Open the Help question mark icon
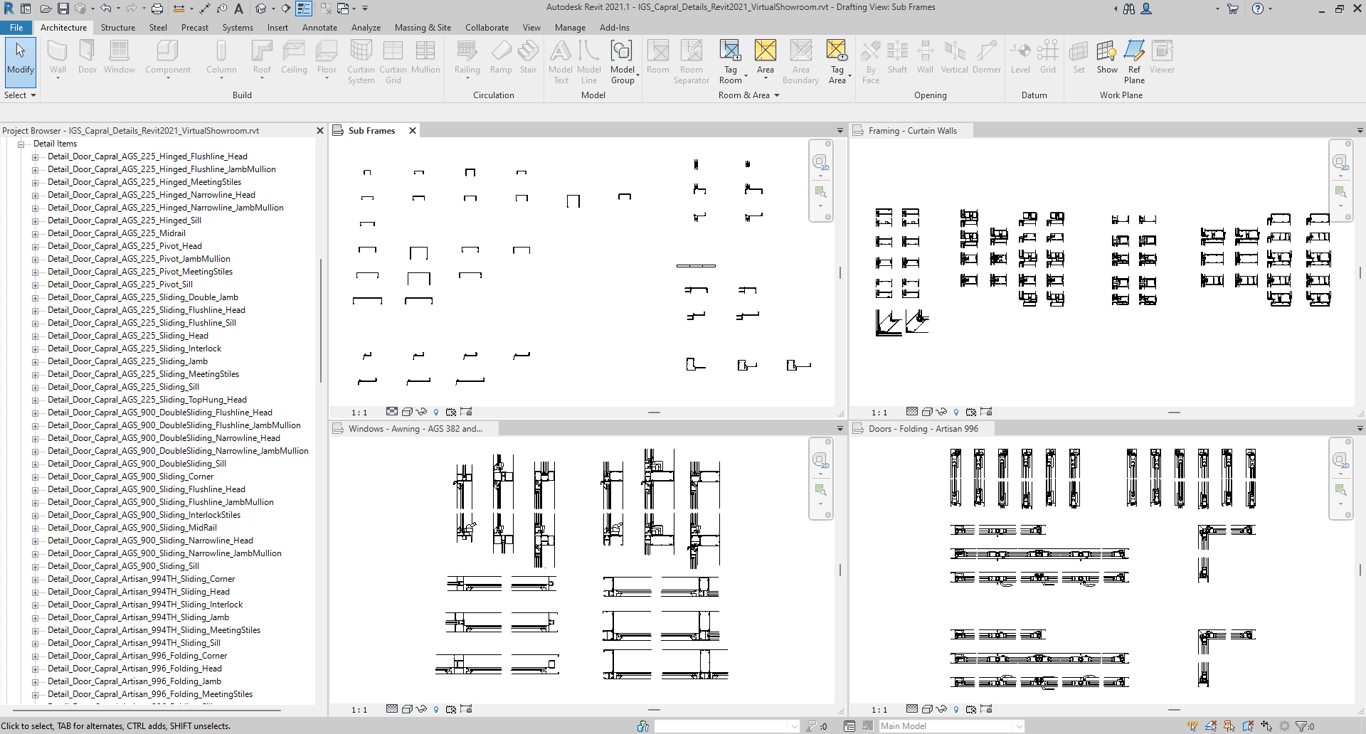This screenshot has height=734, width=1366. [1258, 9]
